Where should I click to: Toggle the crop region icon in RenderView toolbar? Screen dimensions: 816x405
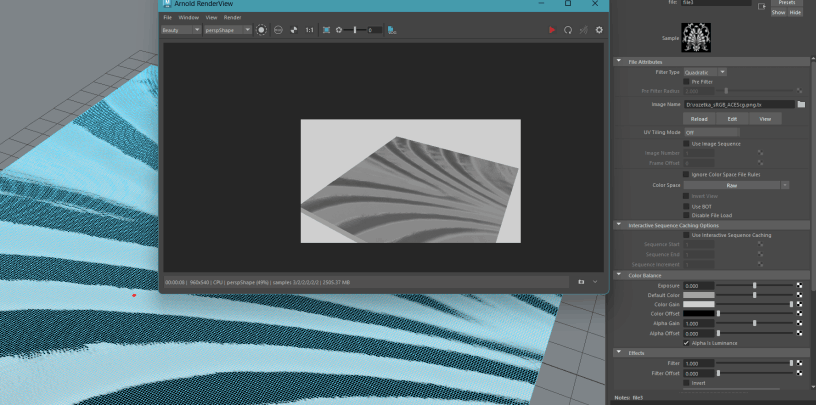(326, 30)
